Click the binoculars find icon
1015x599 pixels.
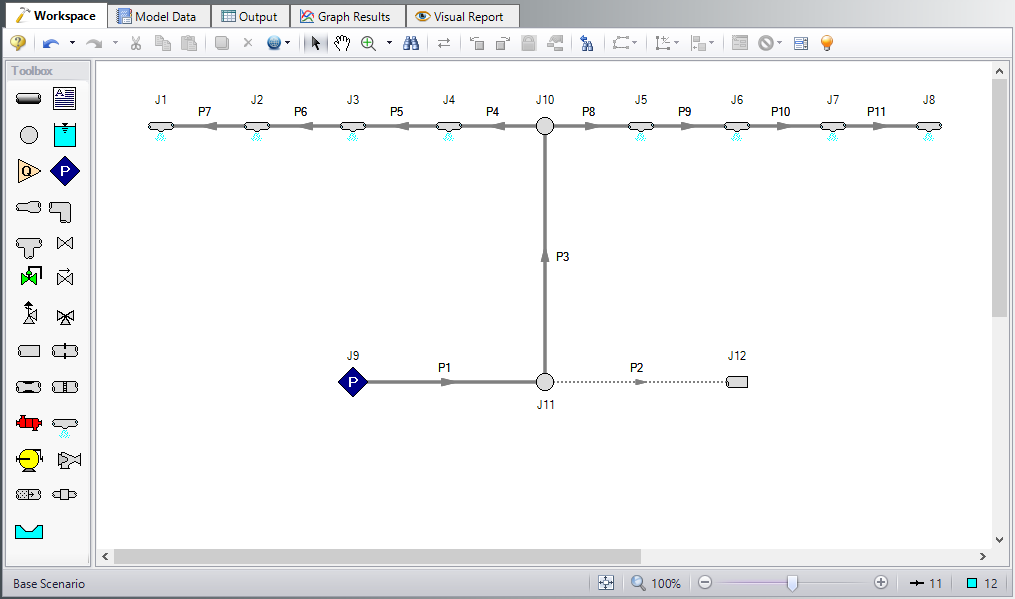[x=411, y=43]
